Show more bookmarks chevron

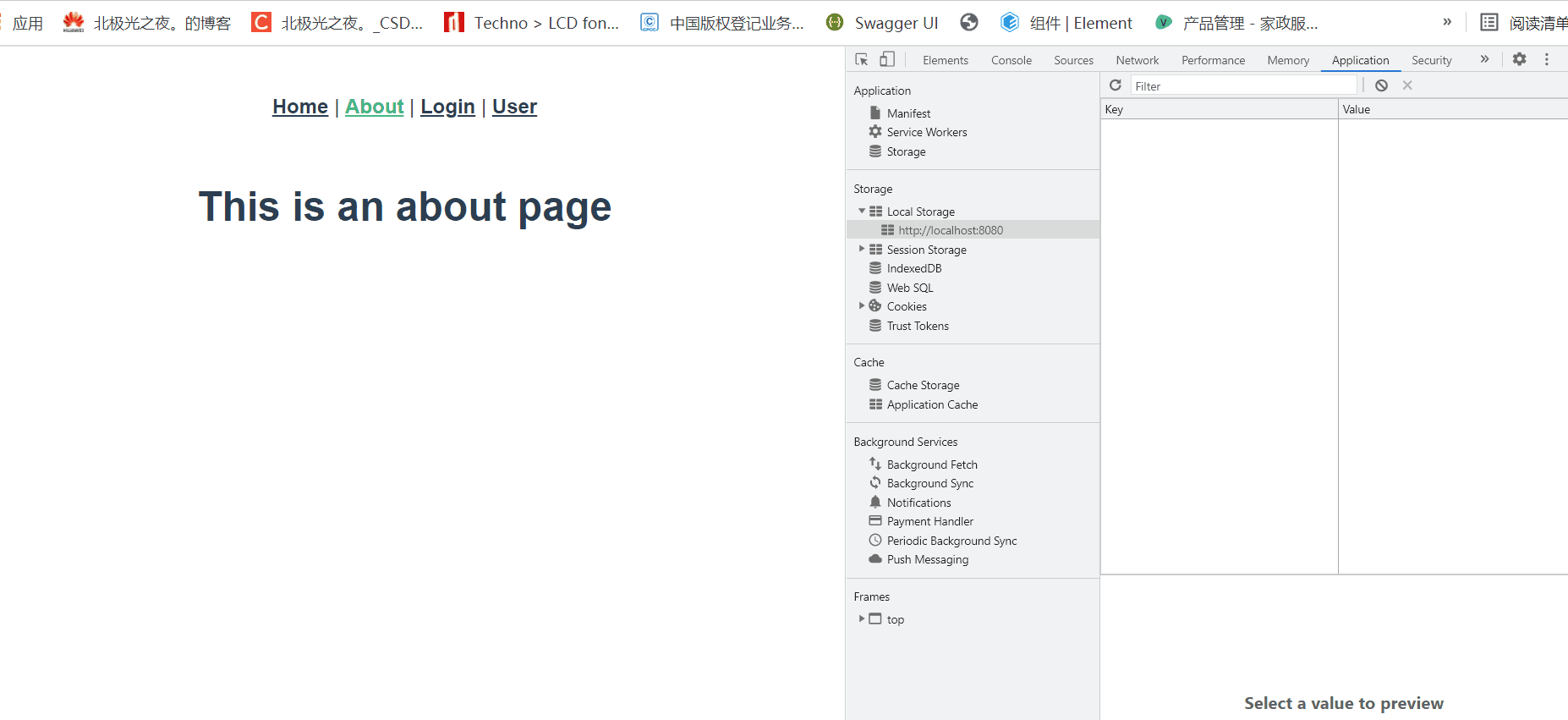click(1447, 22)
